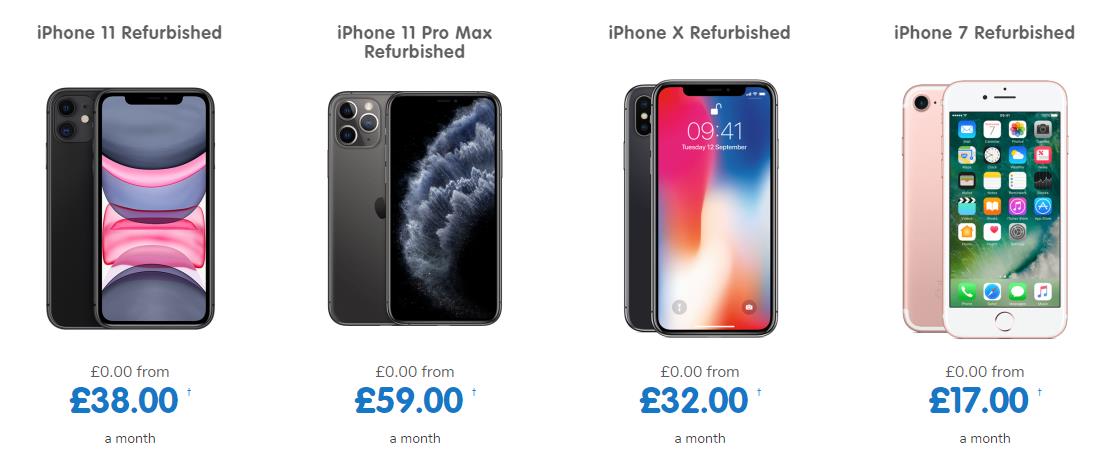Viewport: 1099px width, 452px height.
Task: Open the iPhone 11 Pro Max Refurbished title
Action: pos(415,42)
